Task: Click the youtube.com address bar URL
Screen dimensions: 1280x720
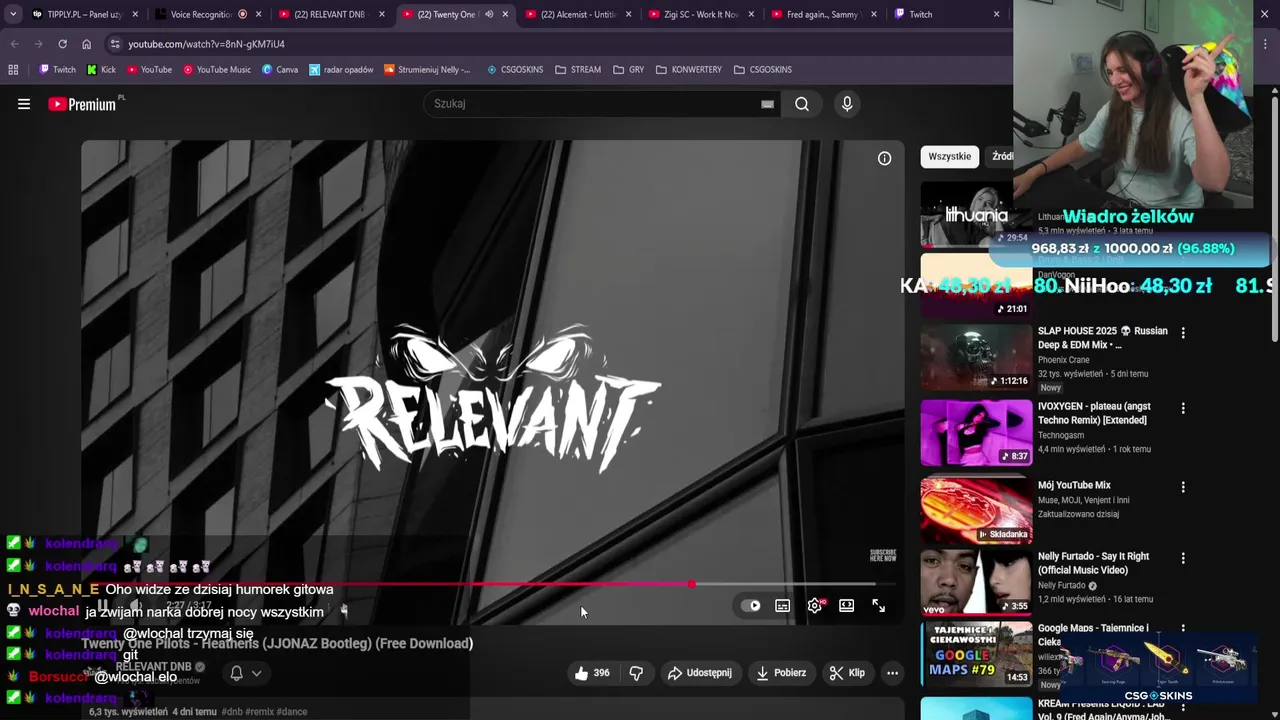Action: [x=206, y=44]
